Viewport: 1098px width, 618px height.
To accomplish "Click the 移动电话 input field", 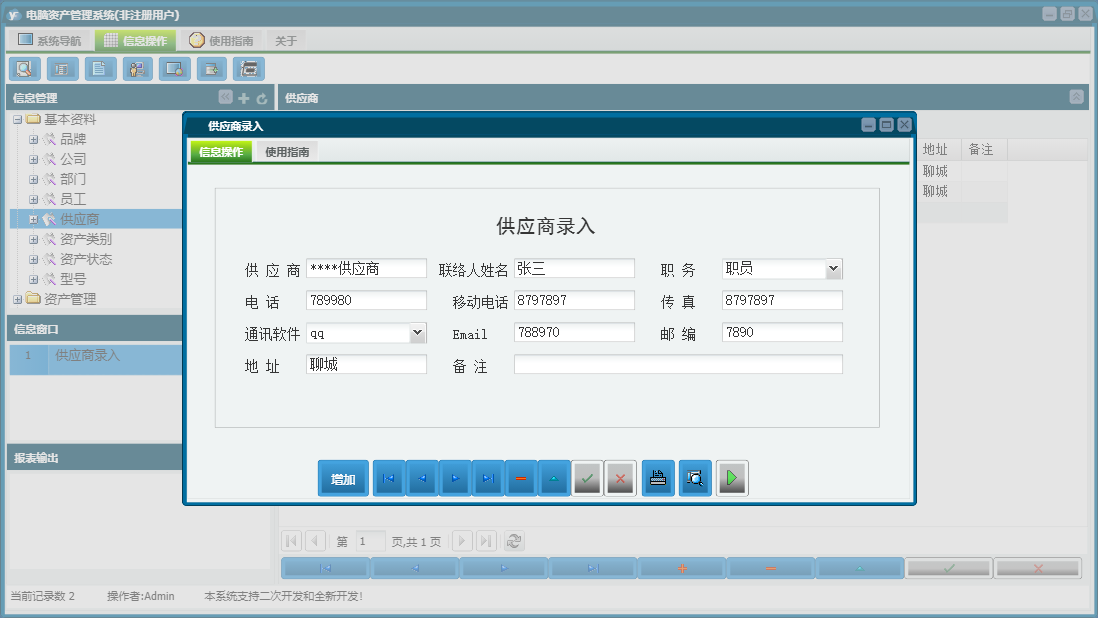I will point(574,300).
